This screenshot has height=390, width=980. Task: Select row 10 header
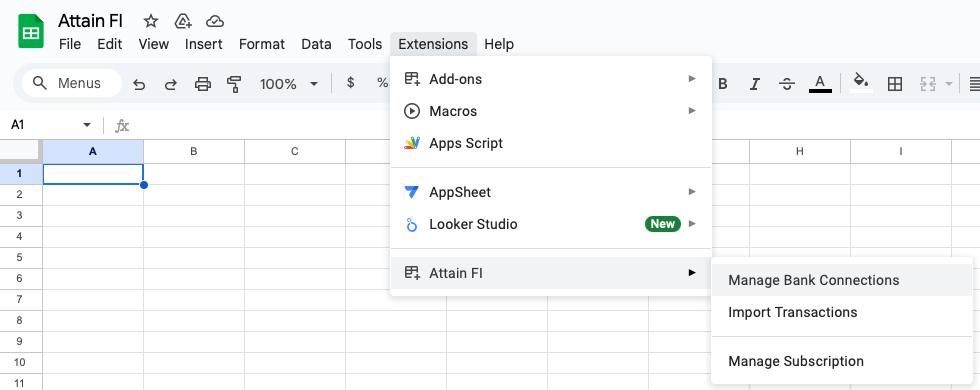[21, 362]
